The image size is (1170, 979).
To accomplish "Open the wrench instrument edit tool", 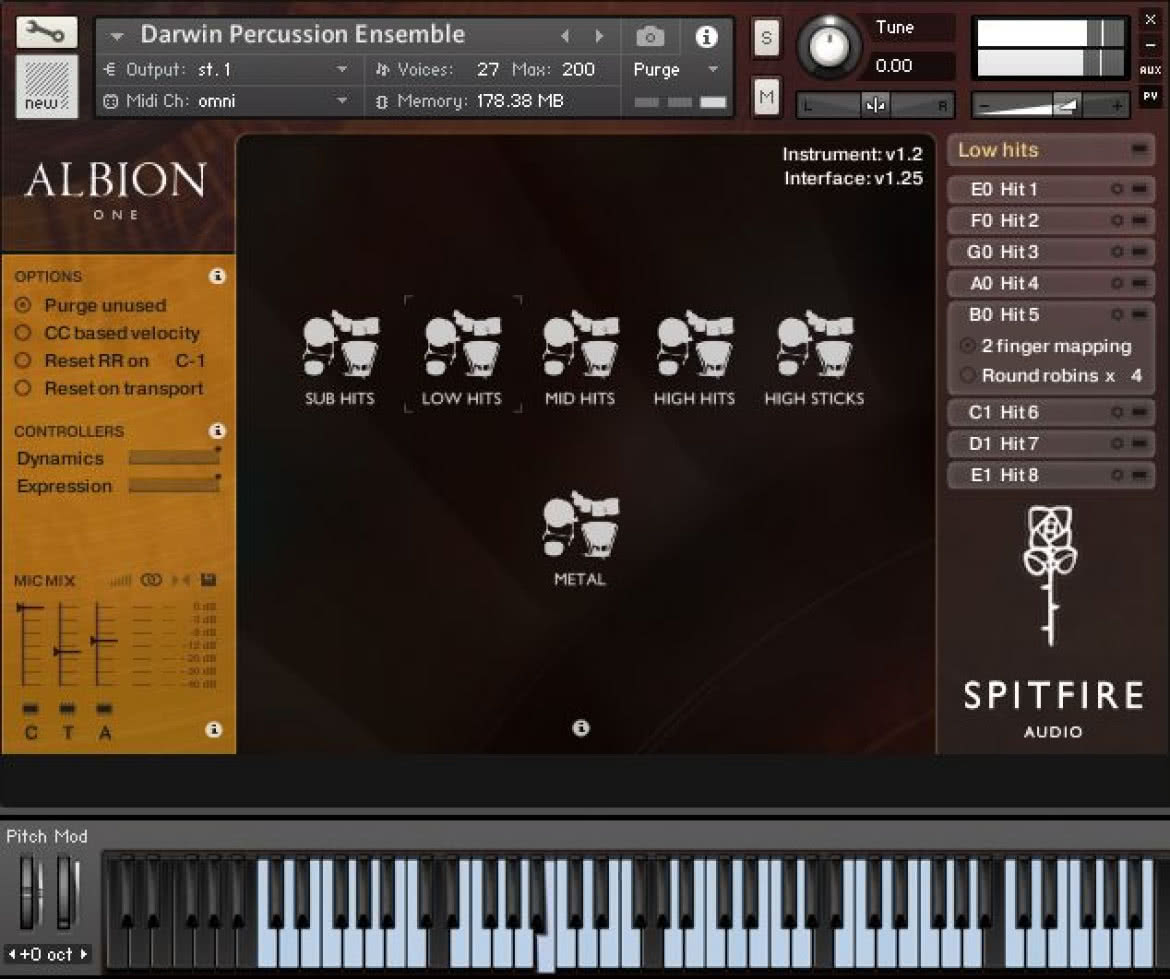I will [x=46, y=31].
